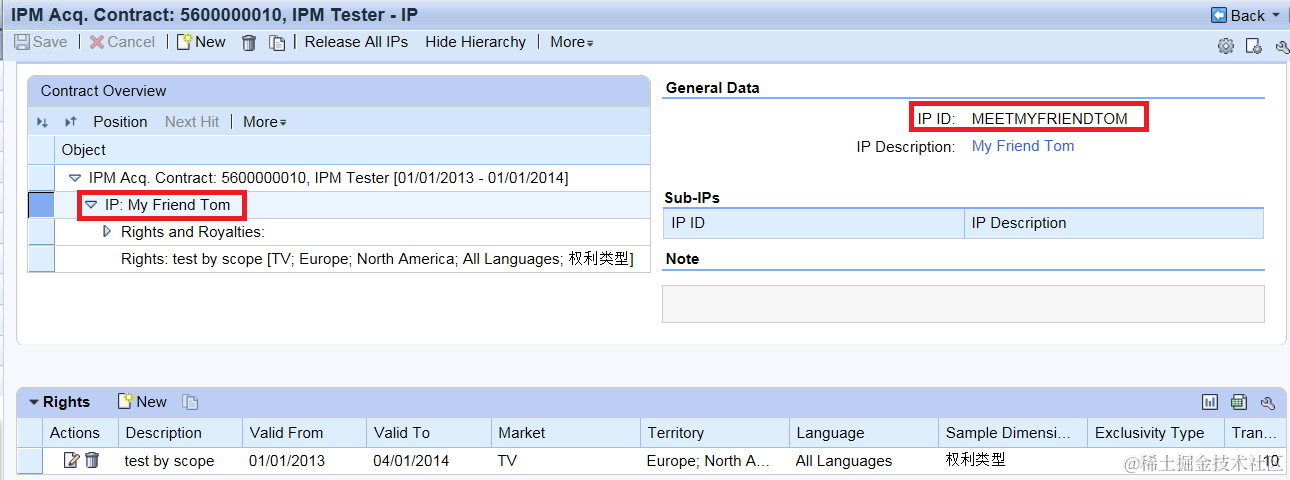This screenshot has height=480, width=1290.
Task: Click the copy icon in the top toolbar
Action: pos(277,42)
